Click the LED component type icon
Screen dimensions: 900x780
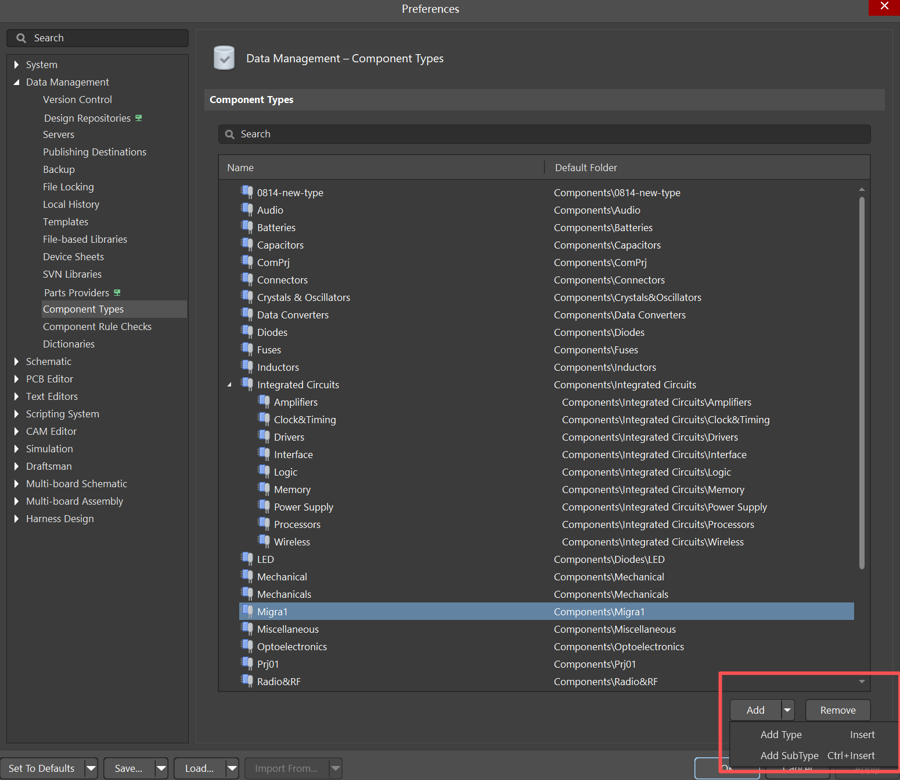247,558
